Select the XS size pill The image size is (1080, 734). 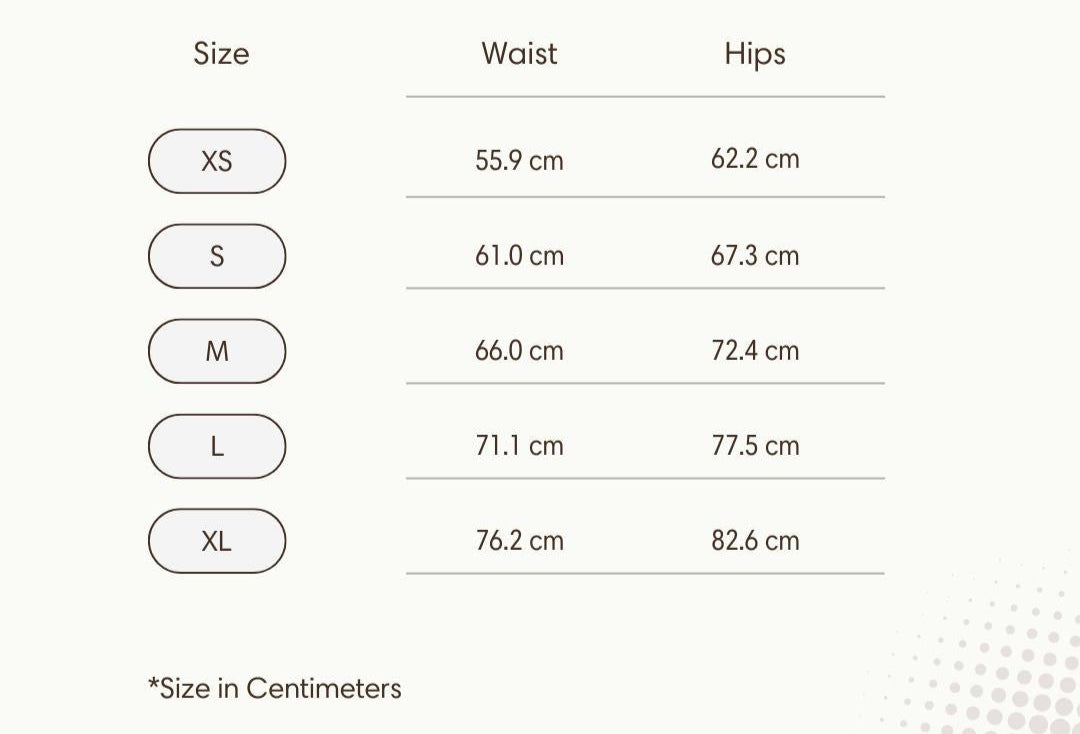tap(217, 161)
